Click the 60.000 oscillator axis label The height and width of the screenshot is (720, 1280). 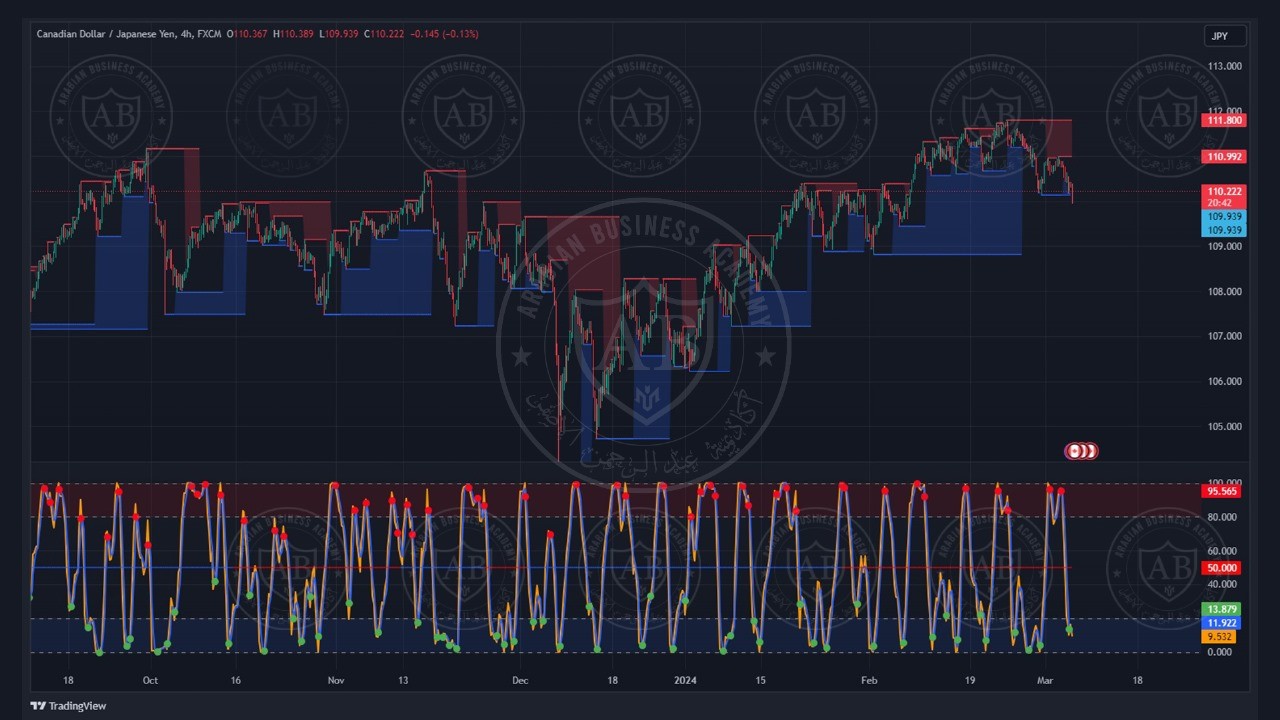click(1222, 551)
